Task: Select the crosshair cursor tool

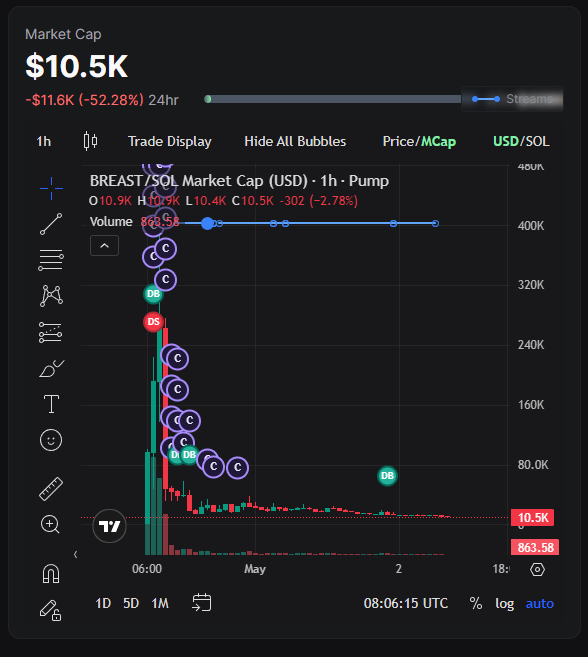Action: point(51,188)
